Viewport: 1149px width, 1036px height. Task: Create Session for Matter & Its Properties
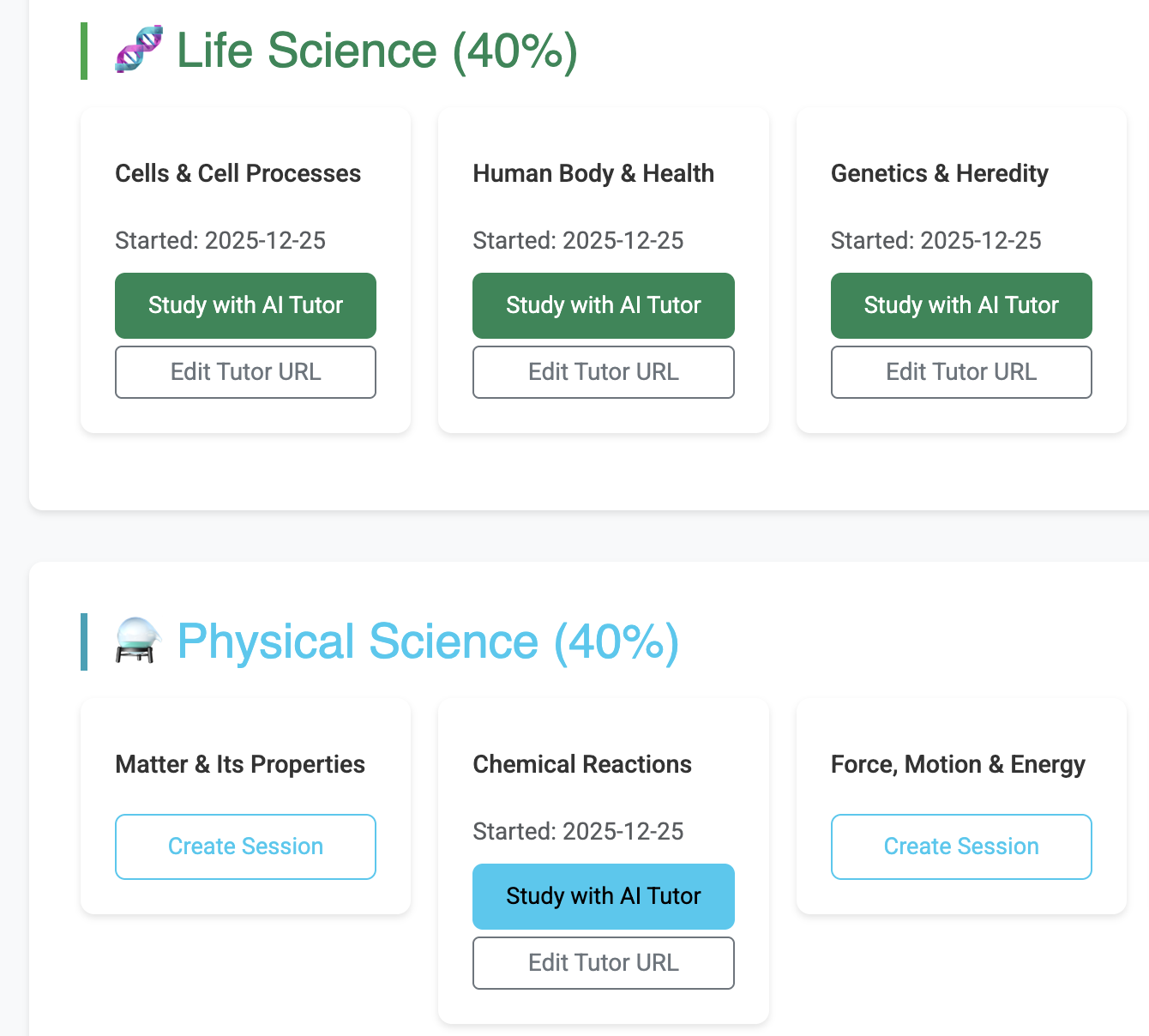tap(245, 846)
